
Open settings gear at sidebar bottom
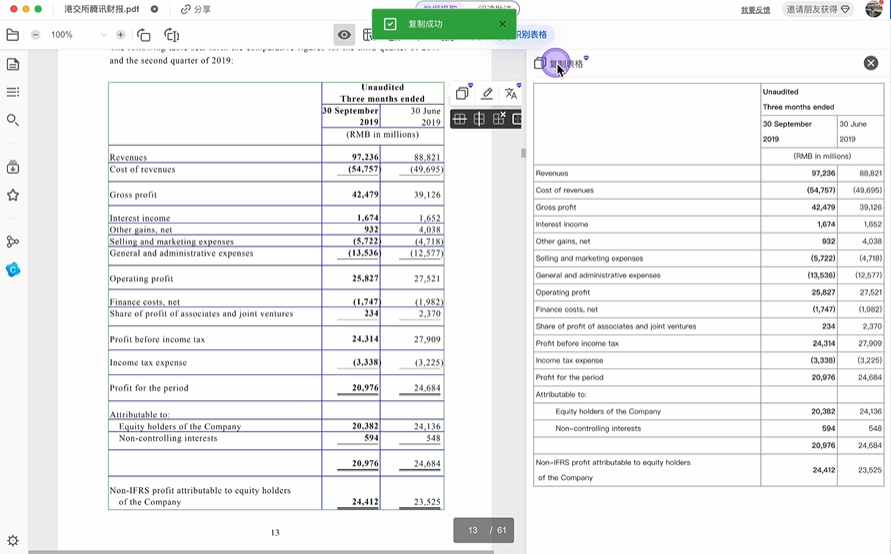13,540
